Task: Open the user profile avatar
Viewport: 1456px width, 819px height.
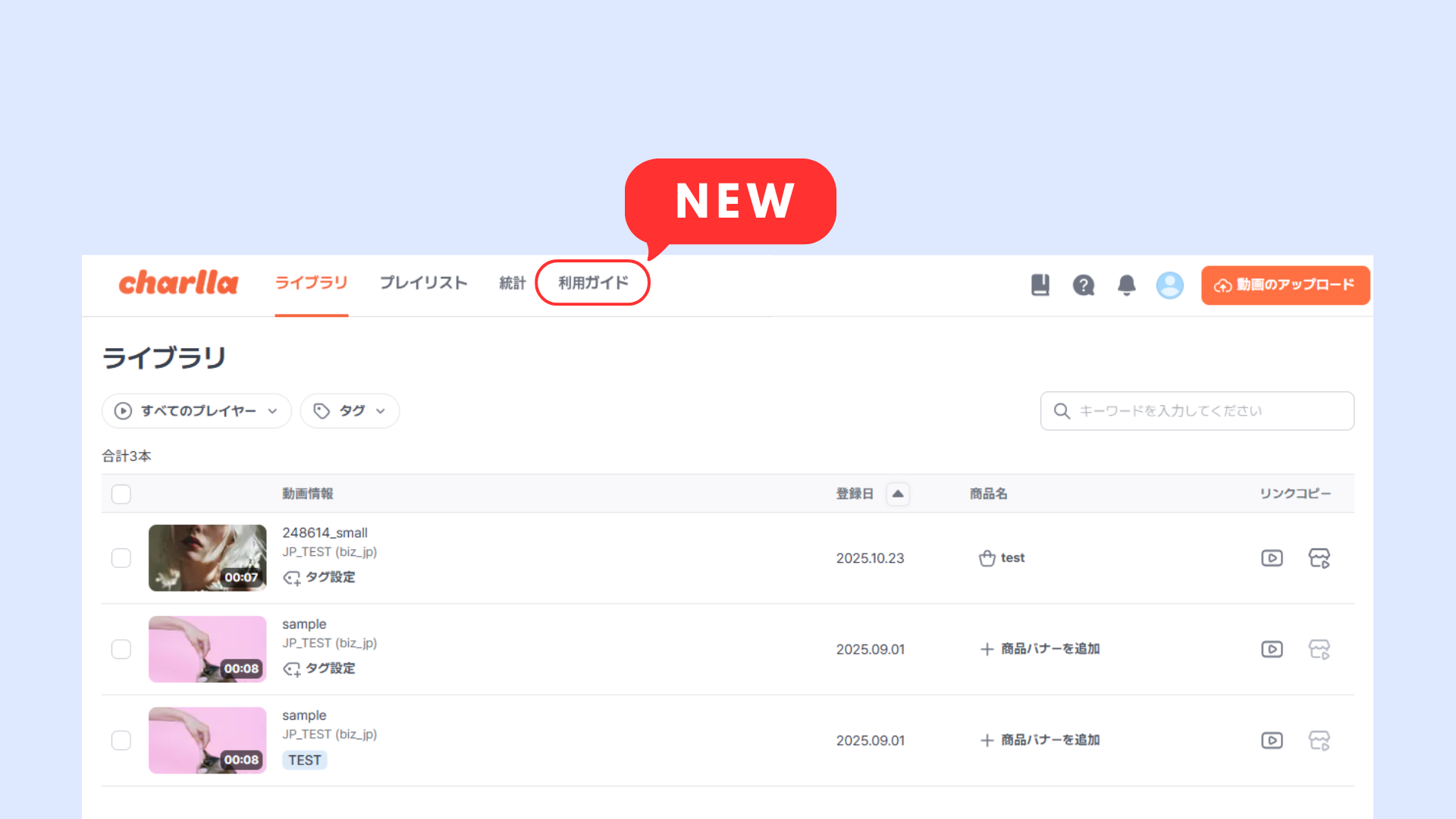Action: [x=1169, y=285]
